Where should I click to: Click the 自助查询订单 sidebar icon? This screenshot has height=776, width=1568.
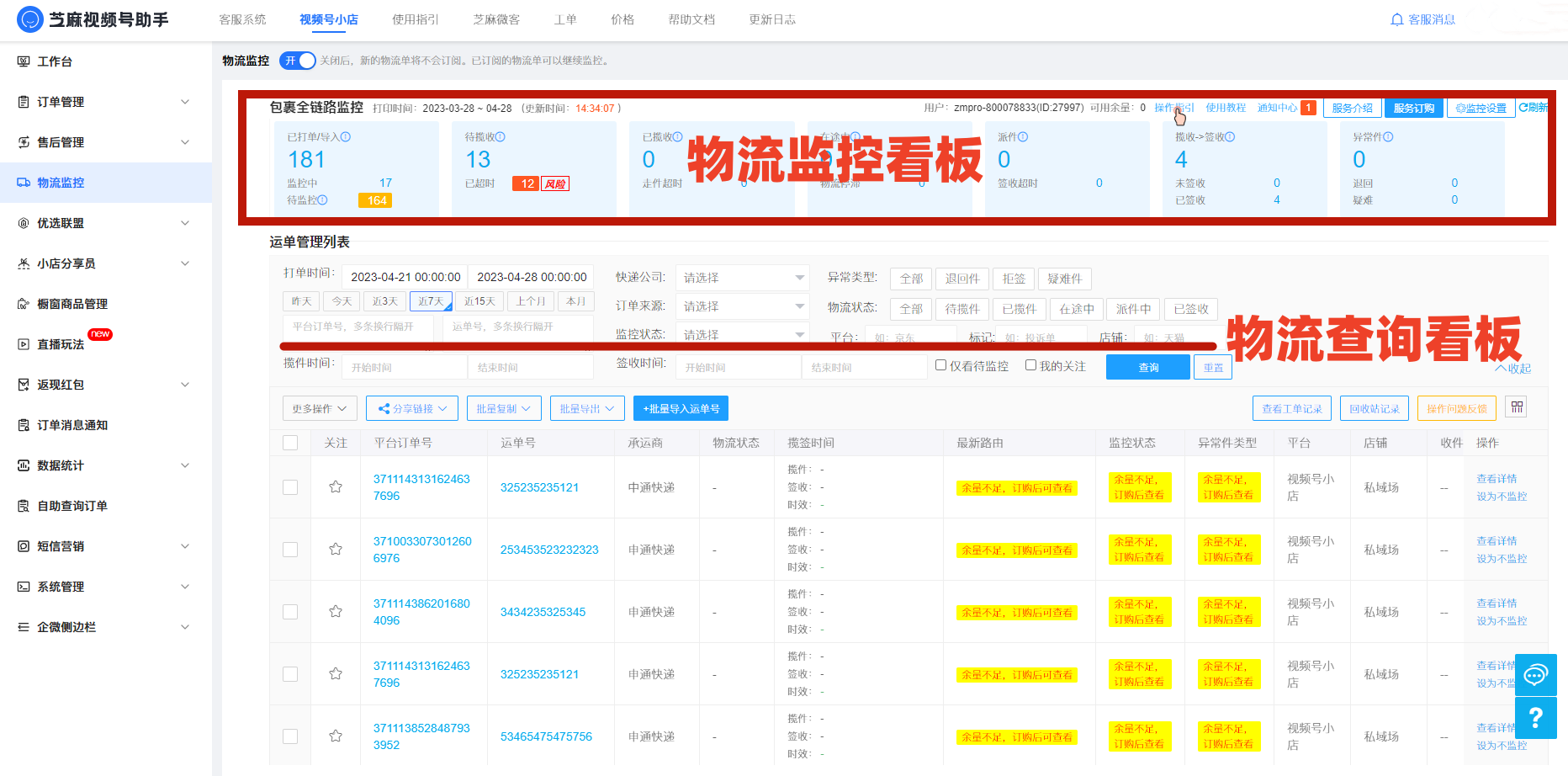click(x=24, y=506)
